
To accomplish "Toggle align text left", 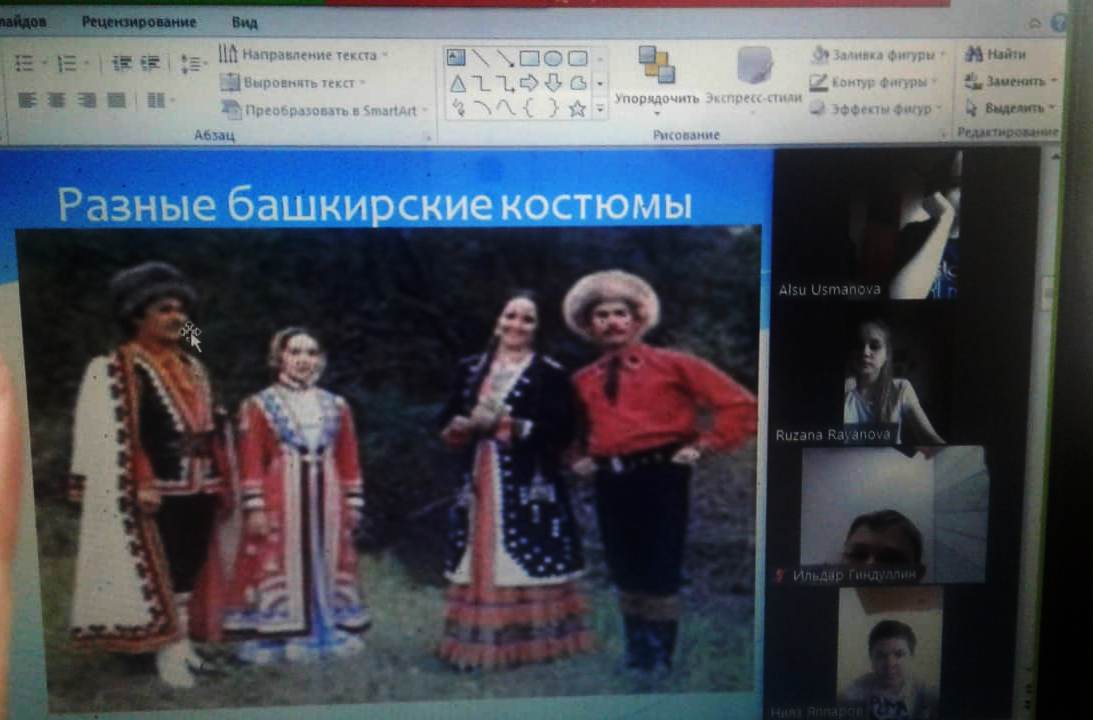I will point(27,100).
